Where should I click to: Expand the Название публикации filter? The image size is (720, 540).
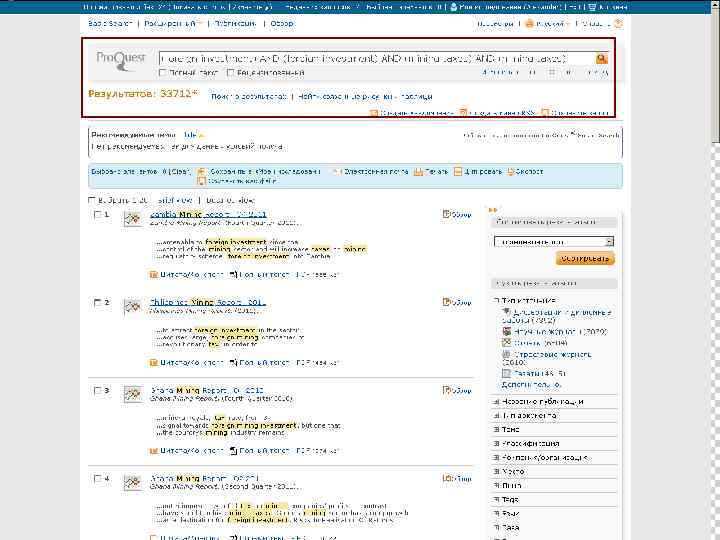coord(496,402)
